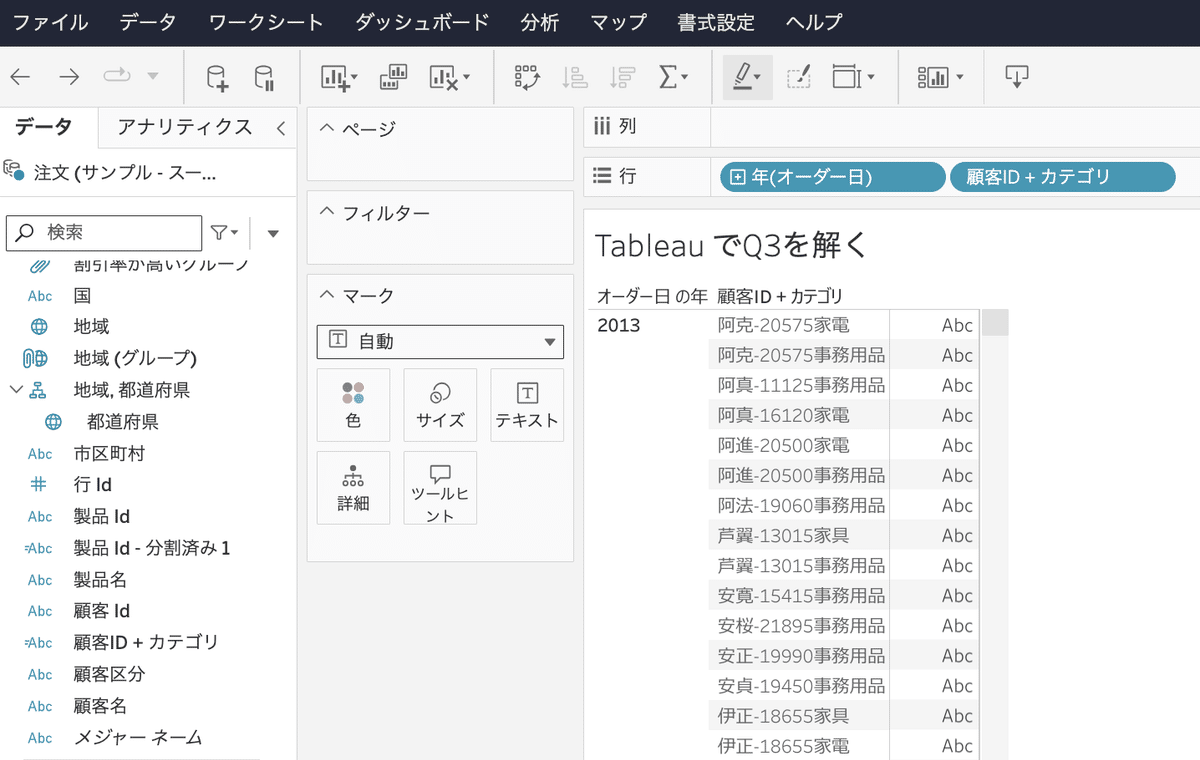
Task: Open the ダッシュボード menu
Action: pos(422,22)
